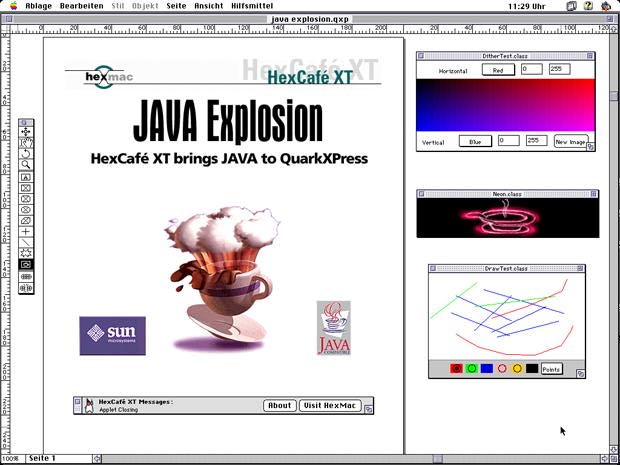This screenshot has width=620, height=465.
Task: Open the Points dropdown in DrawTest
Action: (x=551, y=369)
